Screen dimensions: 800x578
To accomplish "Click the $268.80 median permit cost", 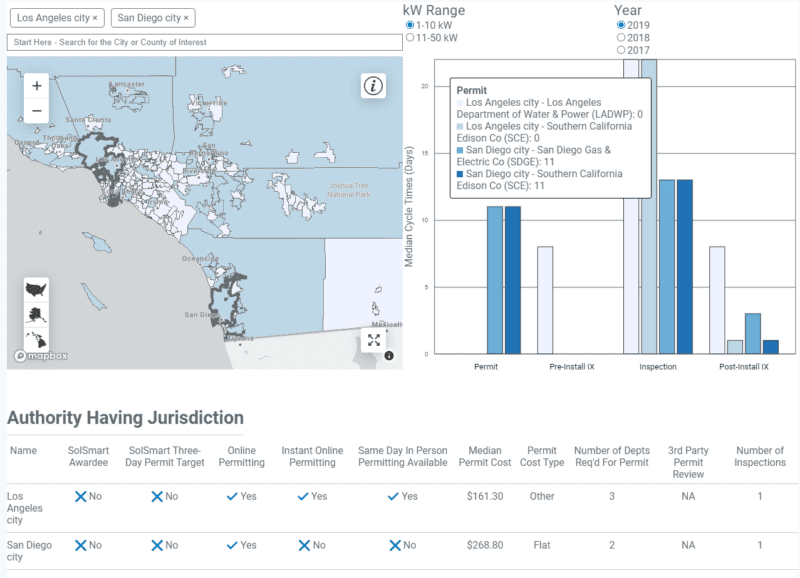I will pyautogui.click(x=485, y=545).
